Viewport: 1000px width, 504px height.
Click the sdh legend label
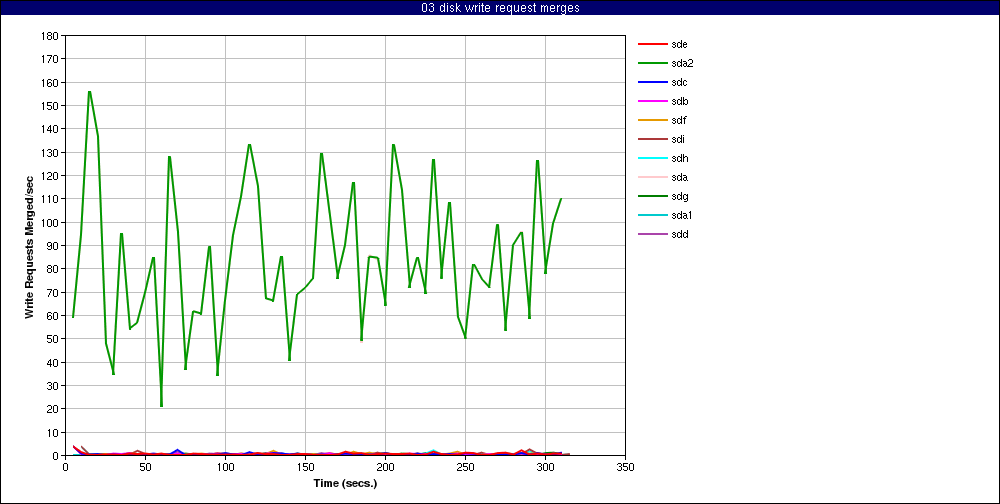[679, 158]
